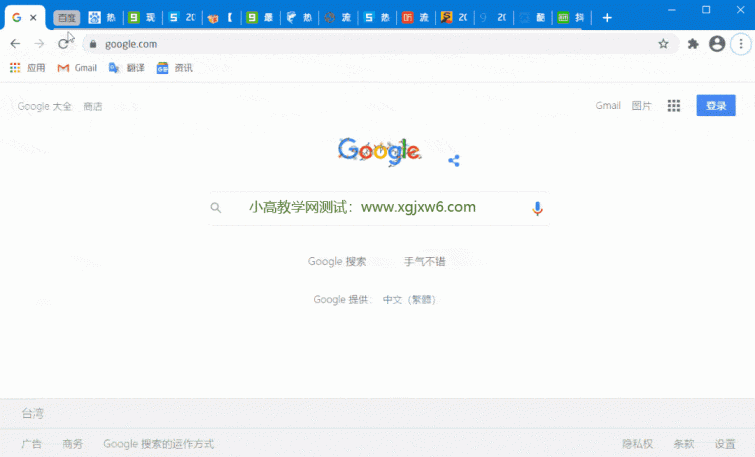
Task: Start voice search with the microphone icon
Action: 537,208
